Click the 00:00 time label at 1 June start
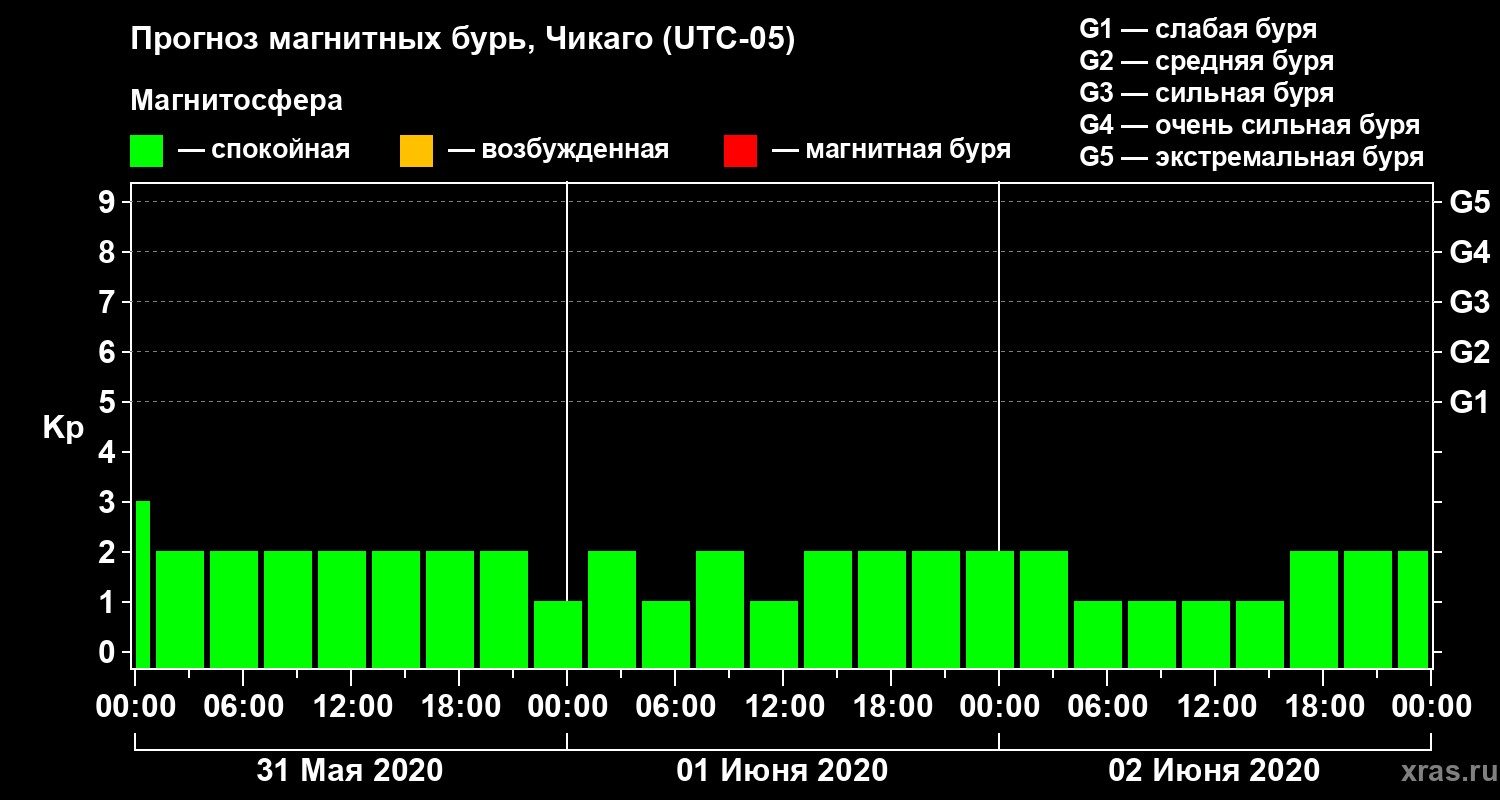Viewport: 1500px width, 800px height. tap(567, 707)
